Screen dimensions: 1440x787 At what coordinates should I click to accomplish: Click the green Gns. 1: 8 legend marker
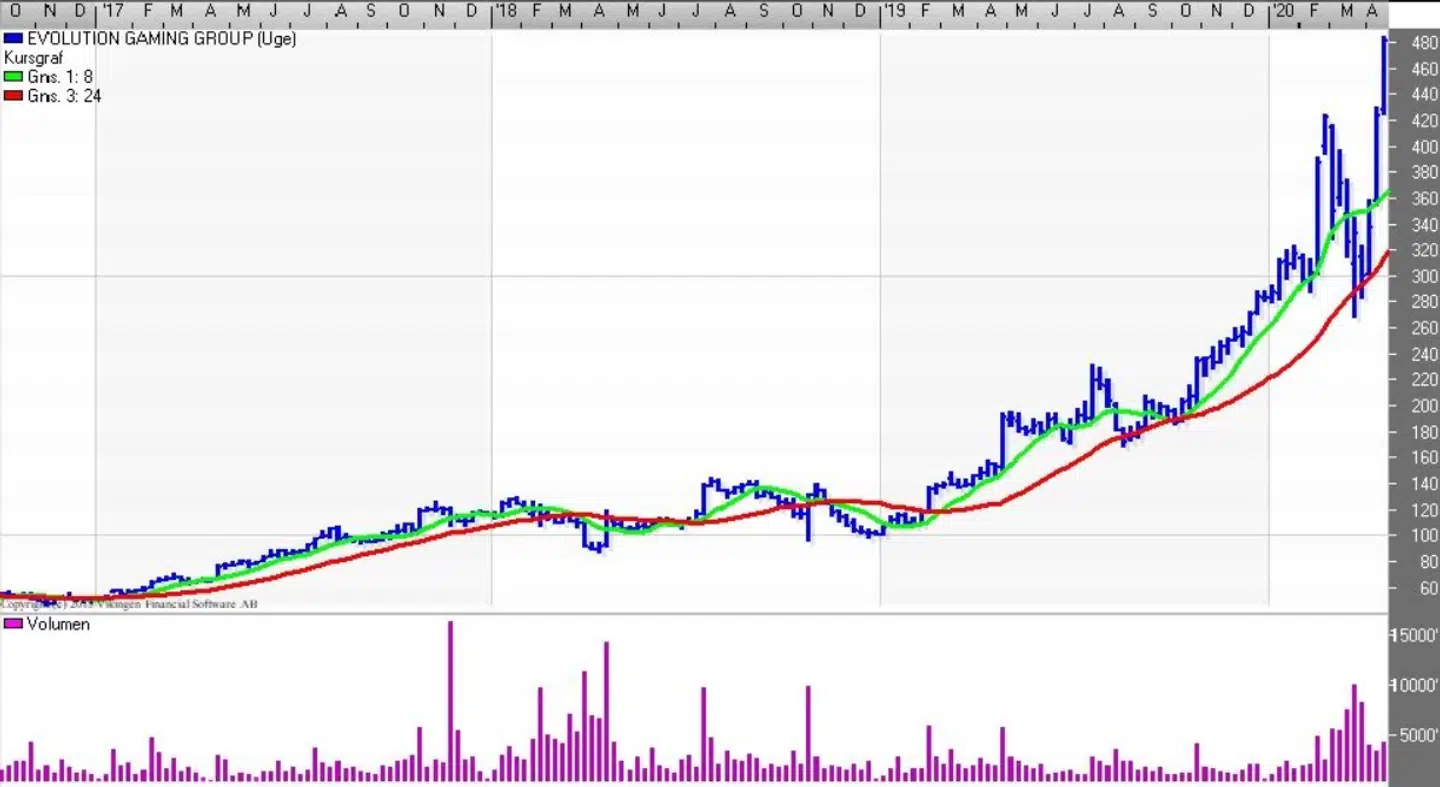(11, 76)
